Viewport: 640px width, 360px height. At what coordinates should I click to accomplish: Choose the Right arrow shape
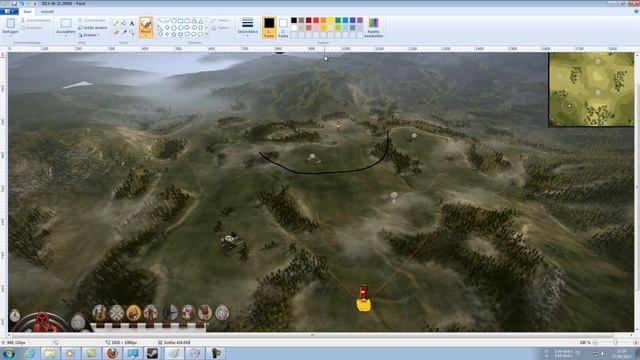pyautogui.click(x=187, y=28)
